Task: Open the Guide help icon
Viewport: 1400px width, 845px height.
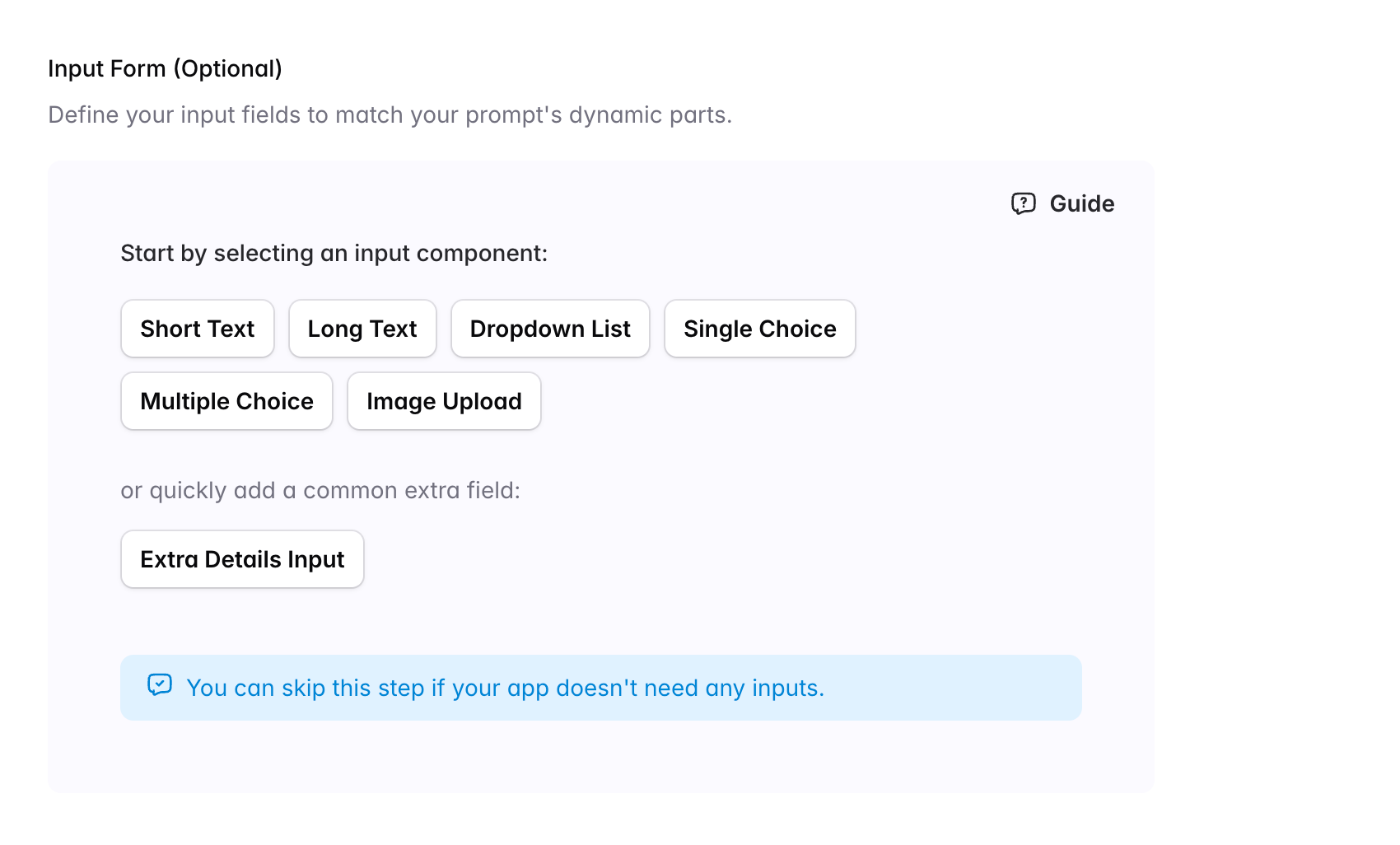Action: [1023, 203]
